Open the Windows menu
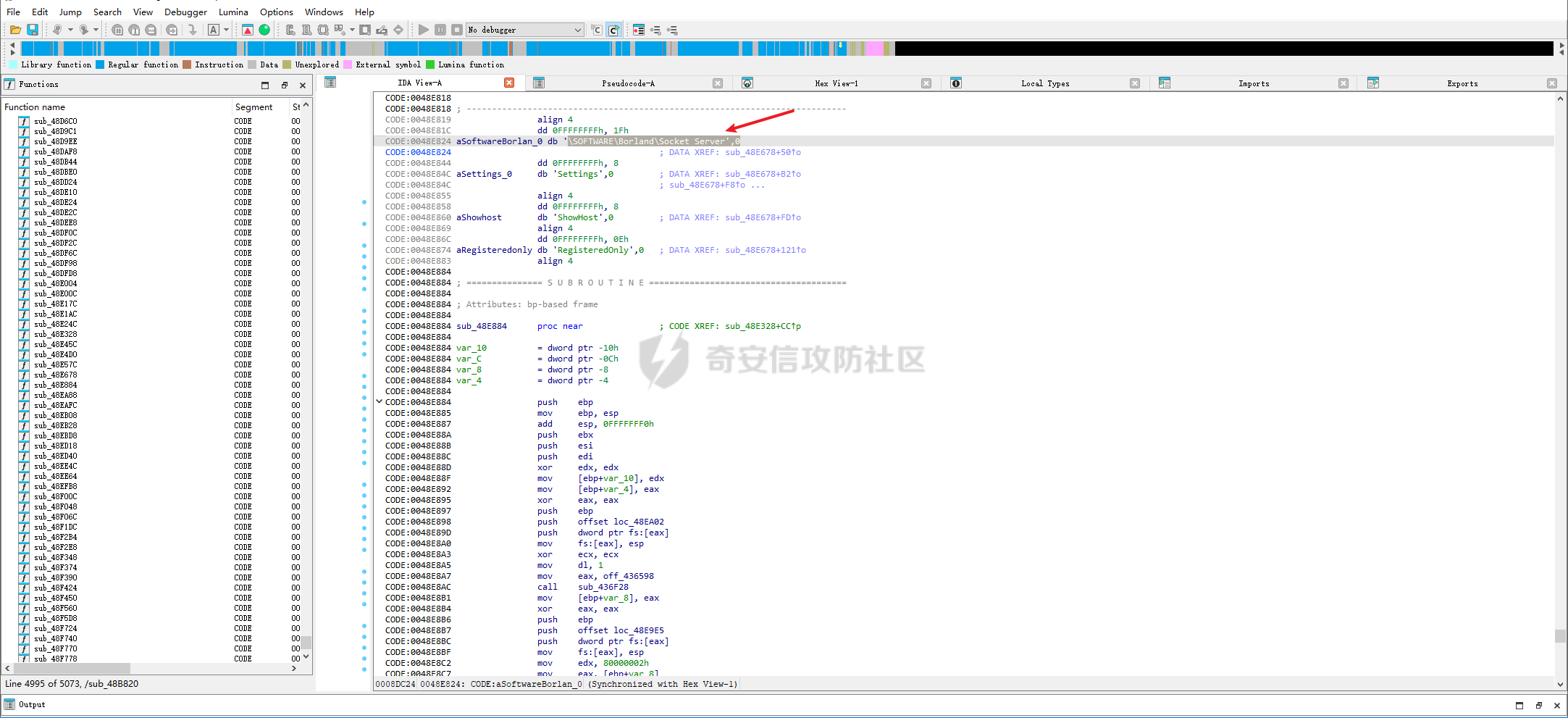 [x=324, y=12]
